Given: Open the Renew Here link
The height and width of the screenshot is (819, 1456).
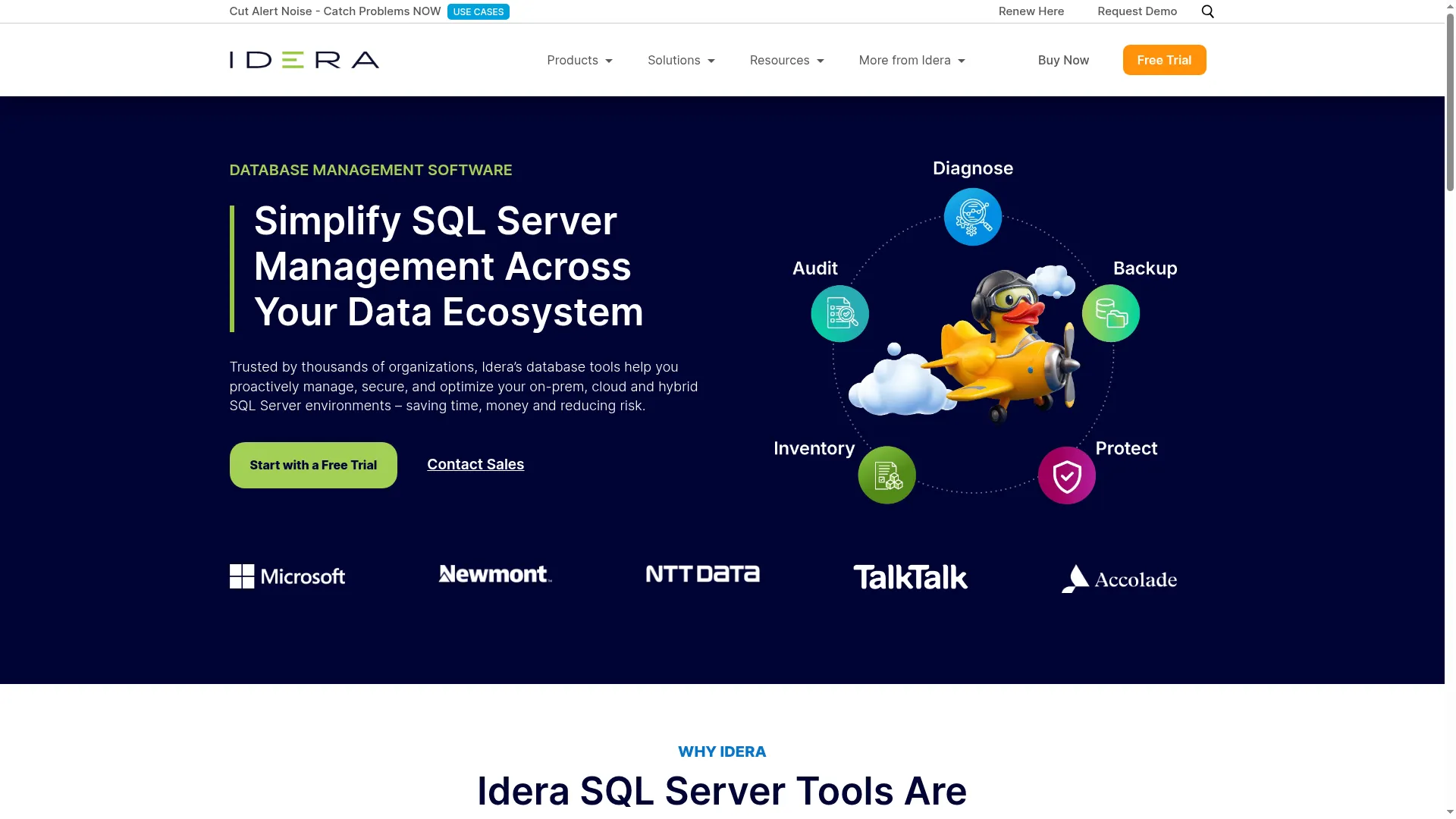Looking at the screenshot, I should 1031,11.
